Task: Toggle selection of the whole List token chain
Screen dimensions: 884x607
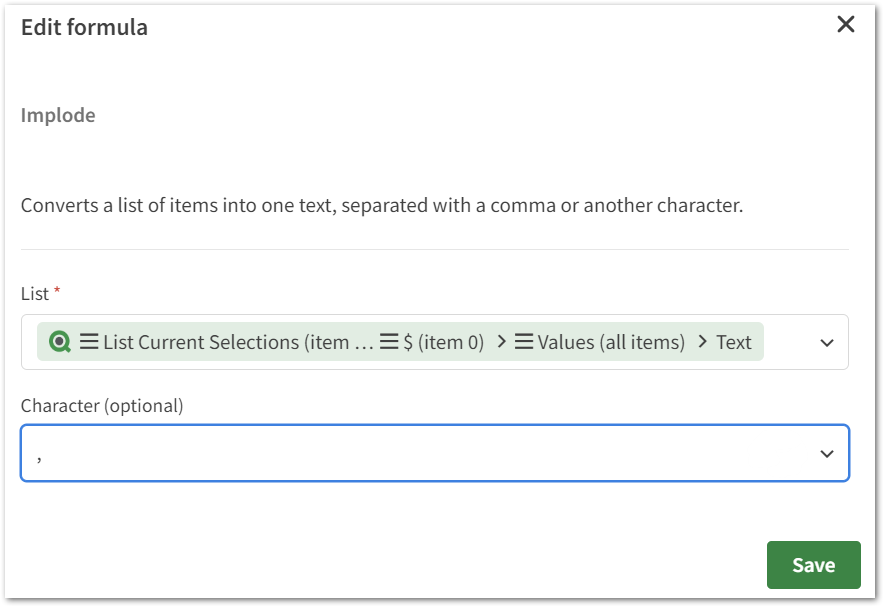Action: 400,342
